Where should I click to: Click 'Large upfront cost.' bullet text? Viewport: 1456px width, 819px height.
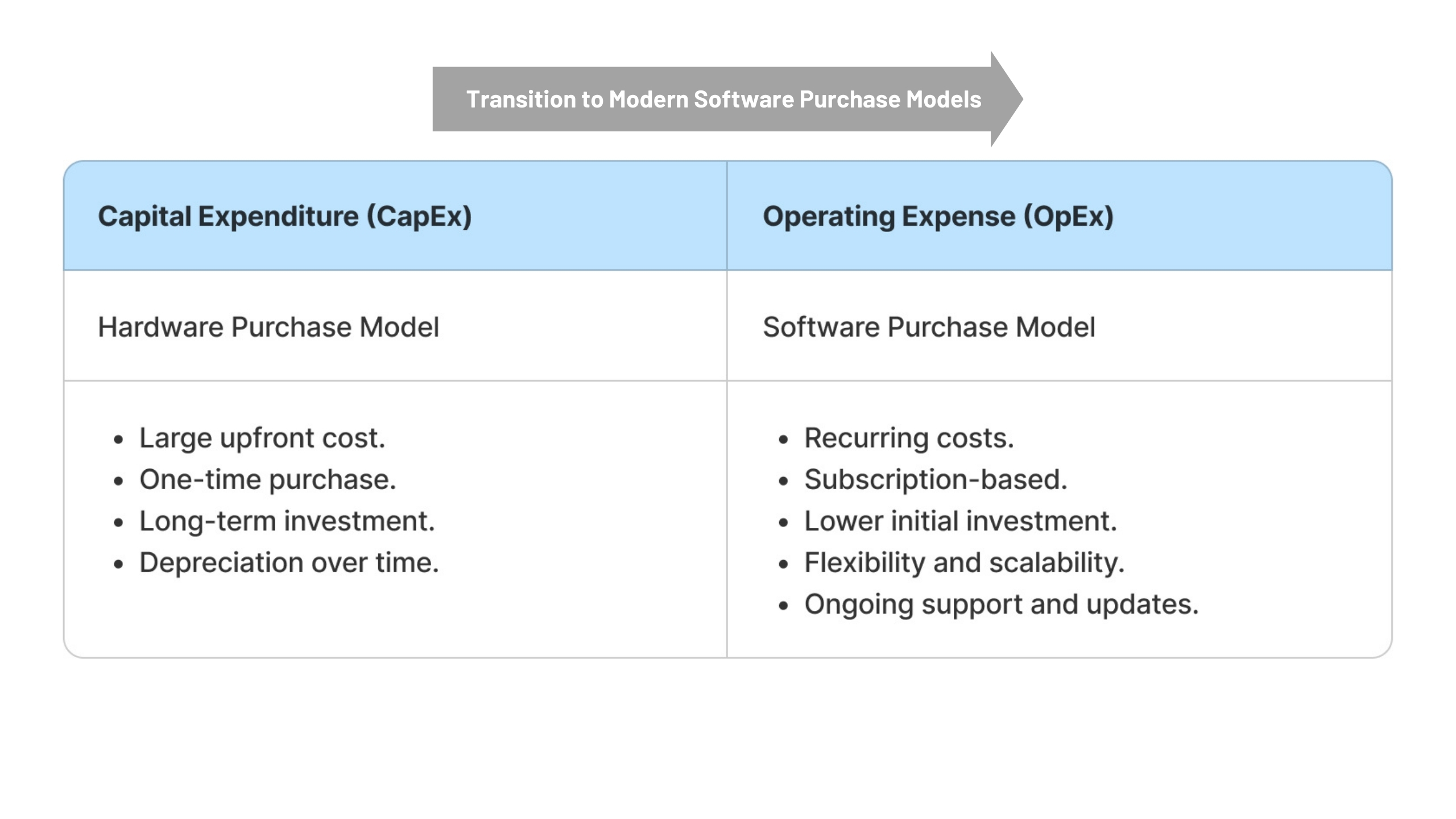coord(262,438)
